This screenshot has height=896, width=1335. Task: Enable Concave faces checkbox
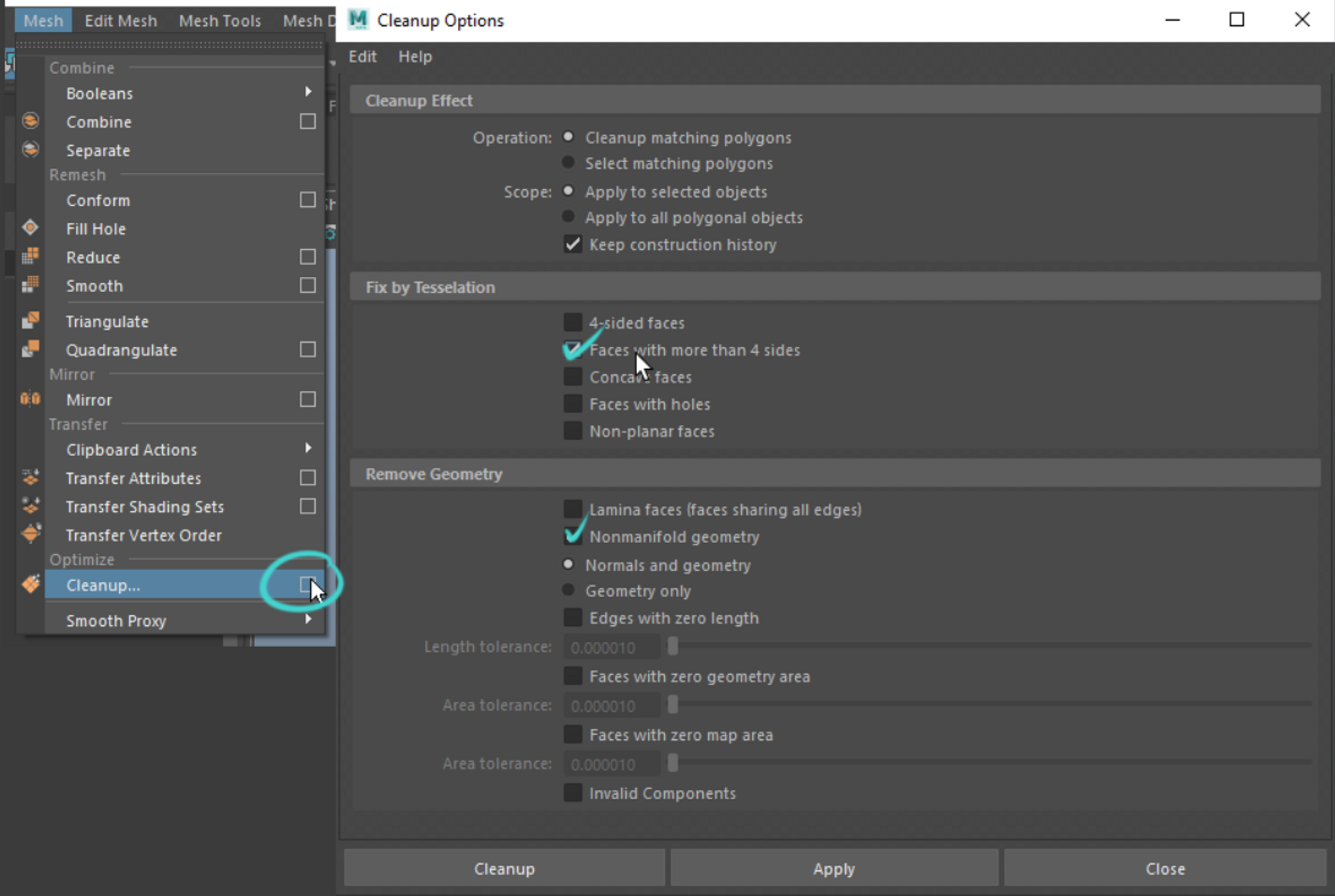[573, 377]
